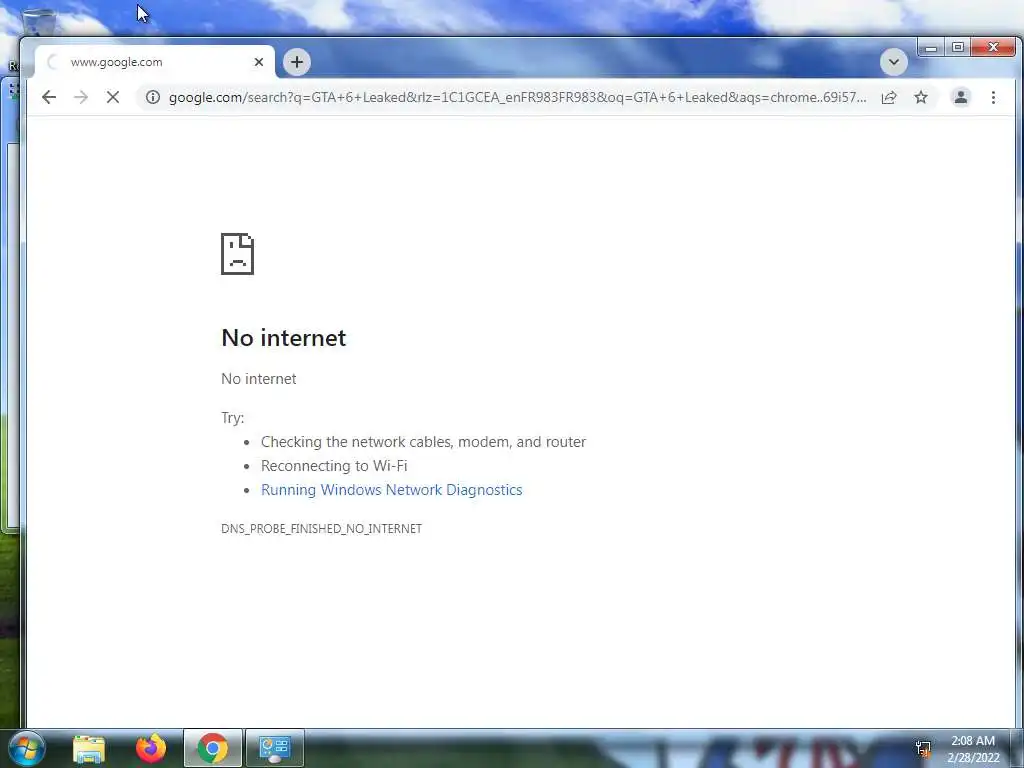Click 'Checking the network cables, modem, and router'
The height and width of the screenshot is (768, 1024).
[423, 442]
